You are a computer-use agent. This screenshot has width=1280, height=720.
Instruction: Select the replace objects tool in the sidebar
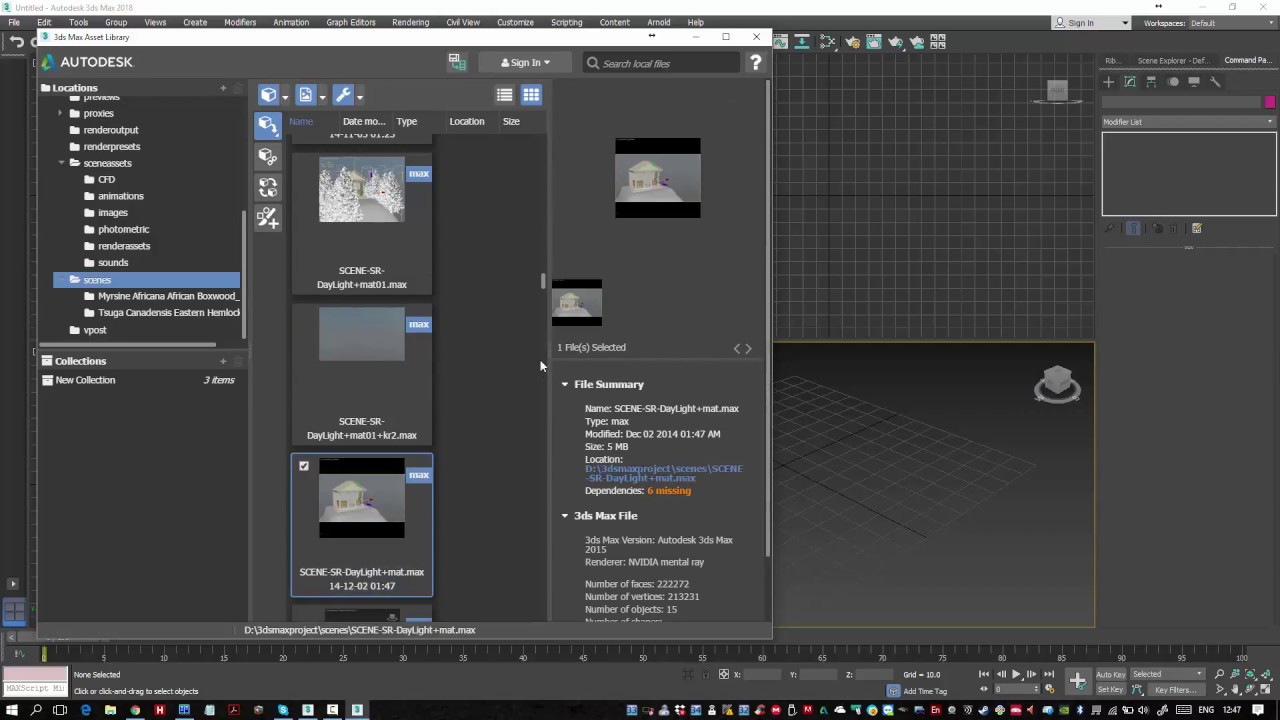pos(267,187)
